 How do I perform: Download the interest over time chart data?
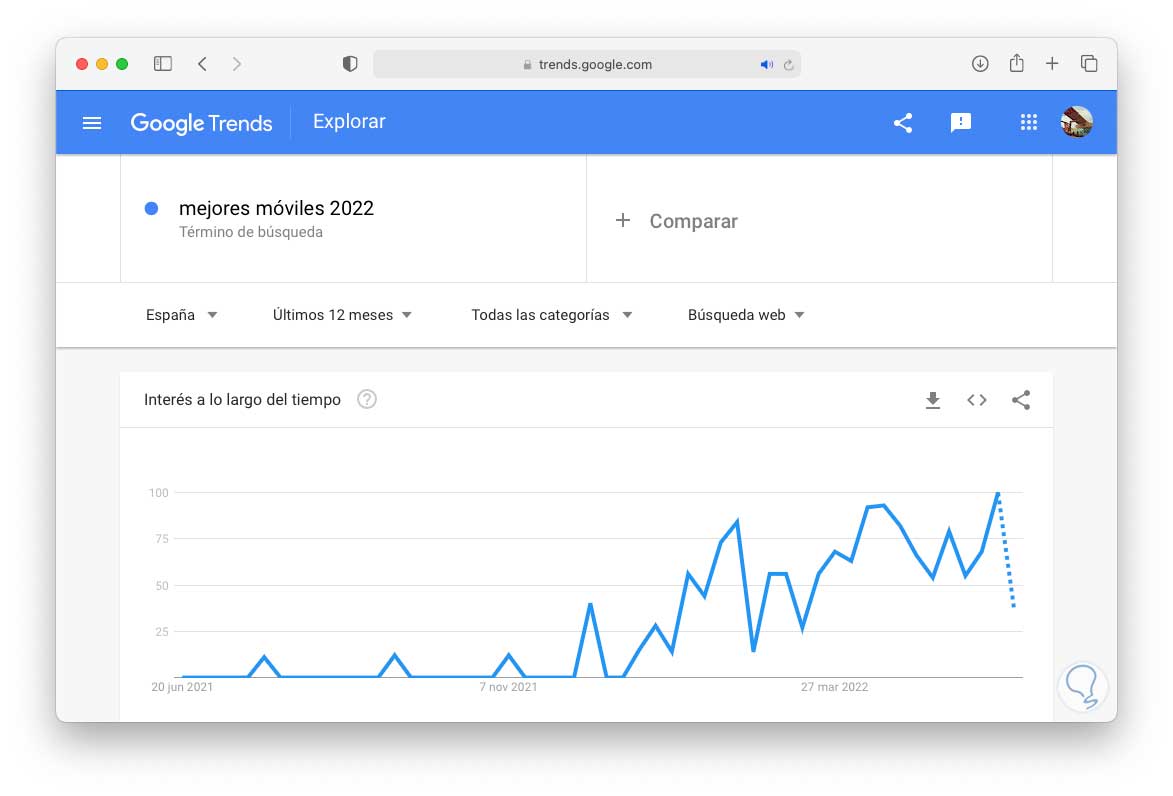pyautogui.click(x=933, y=400)
